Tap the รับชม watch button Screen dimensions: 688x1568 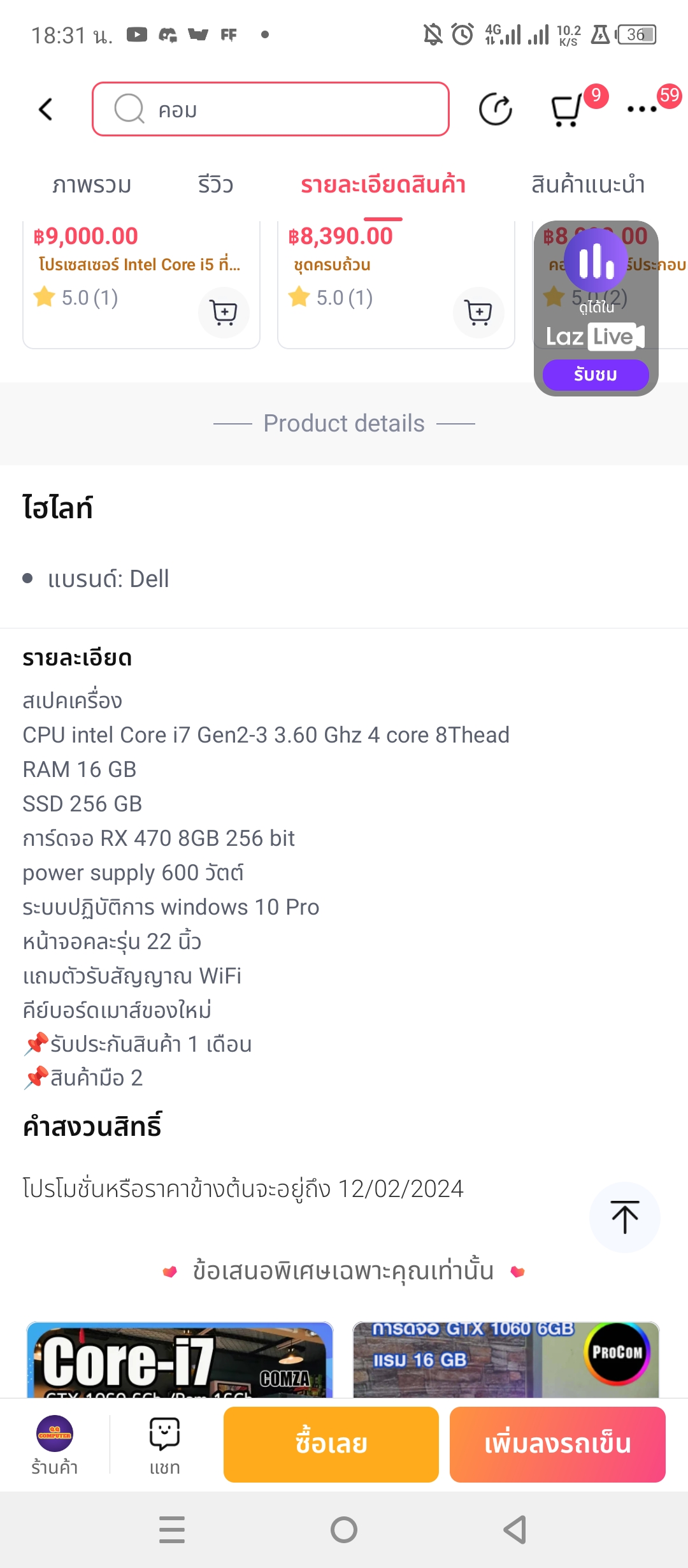tap(595, 375)
